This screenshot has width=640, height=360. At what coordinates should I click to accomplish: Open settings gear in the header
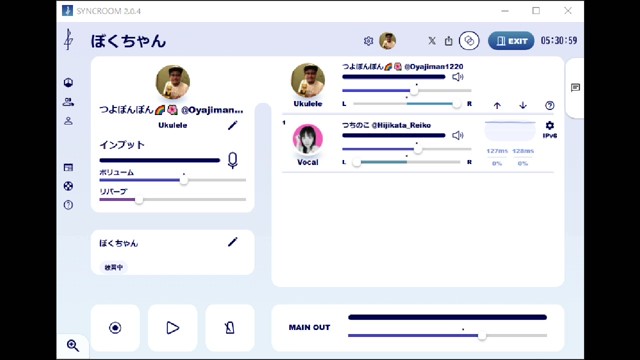pyautogui.click(x=368, y=41)
